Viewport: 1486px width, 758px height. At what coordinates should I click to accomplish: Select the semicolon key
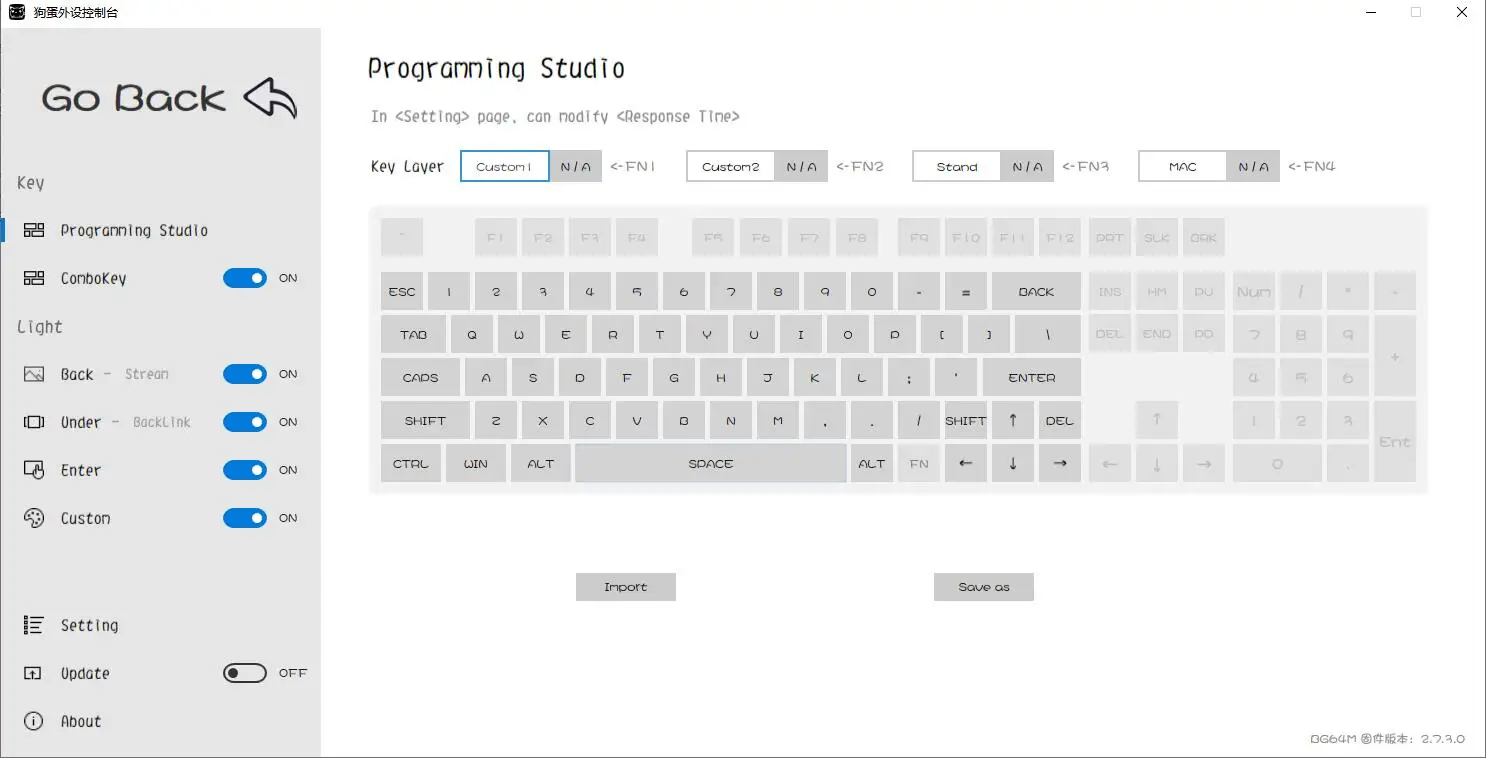[x=909, y=378]
